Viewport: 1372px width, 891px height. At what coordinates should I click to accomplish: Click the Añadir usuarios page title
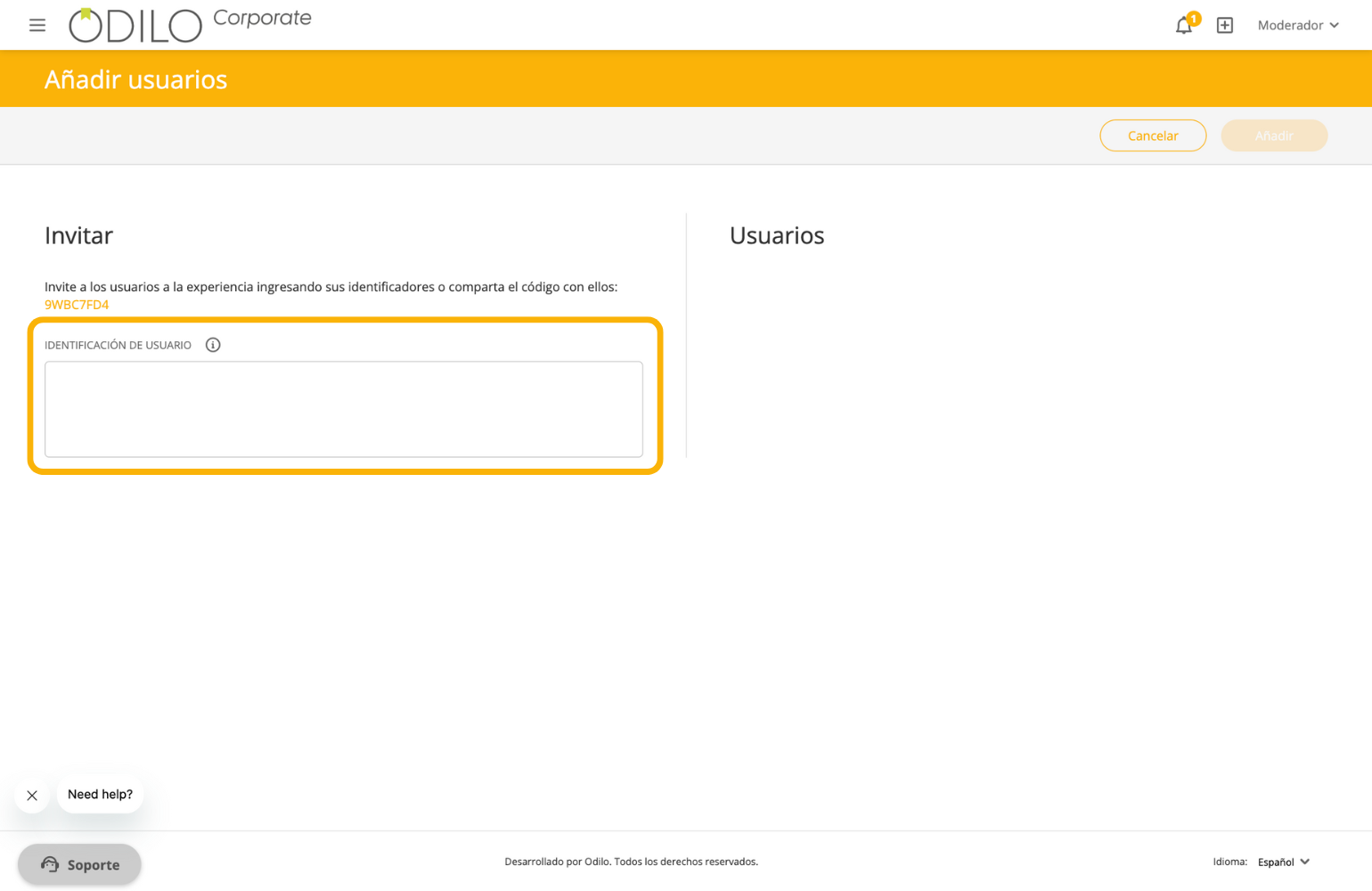point(135,79)
